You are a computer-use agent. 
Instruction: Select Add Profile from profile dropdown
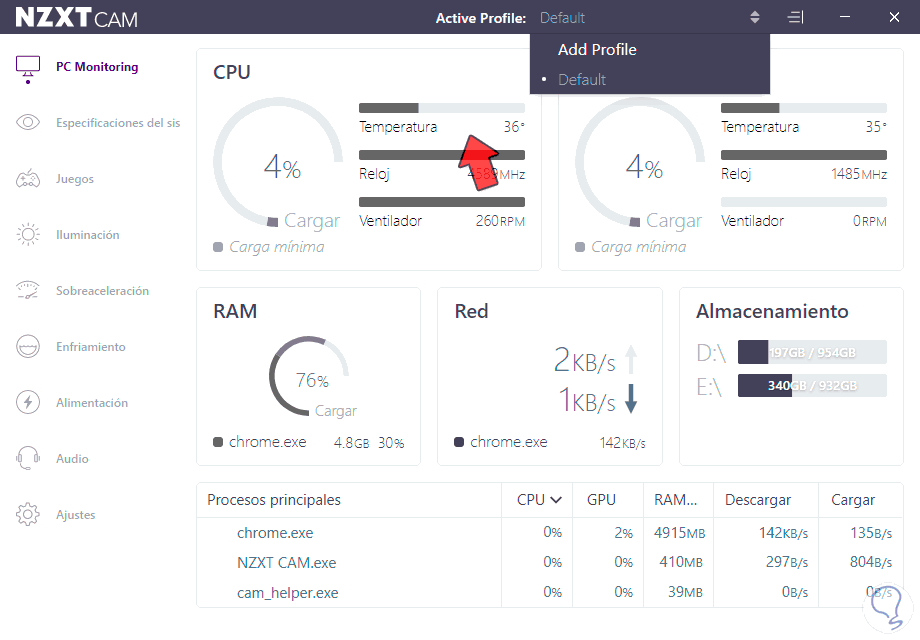[x=597, y=50]
